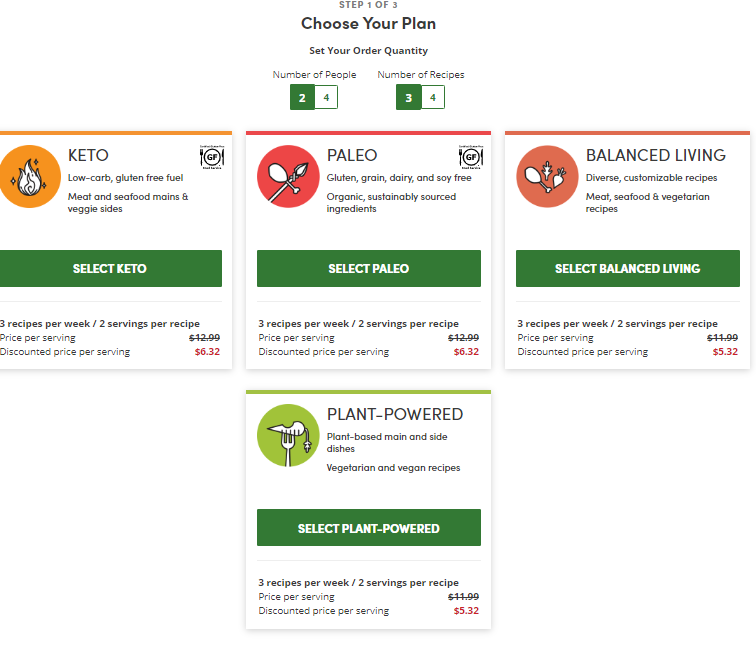Select the Keto plan button
Image resolution: width=756 pixels, height=651 pixels.
(110, 269)
